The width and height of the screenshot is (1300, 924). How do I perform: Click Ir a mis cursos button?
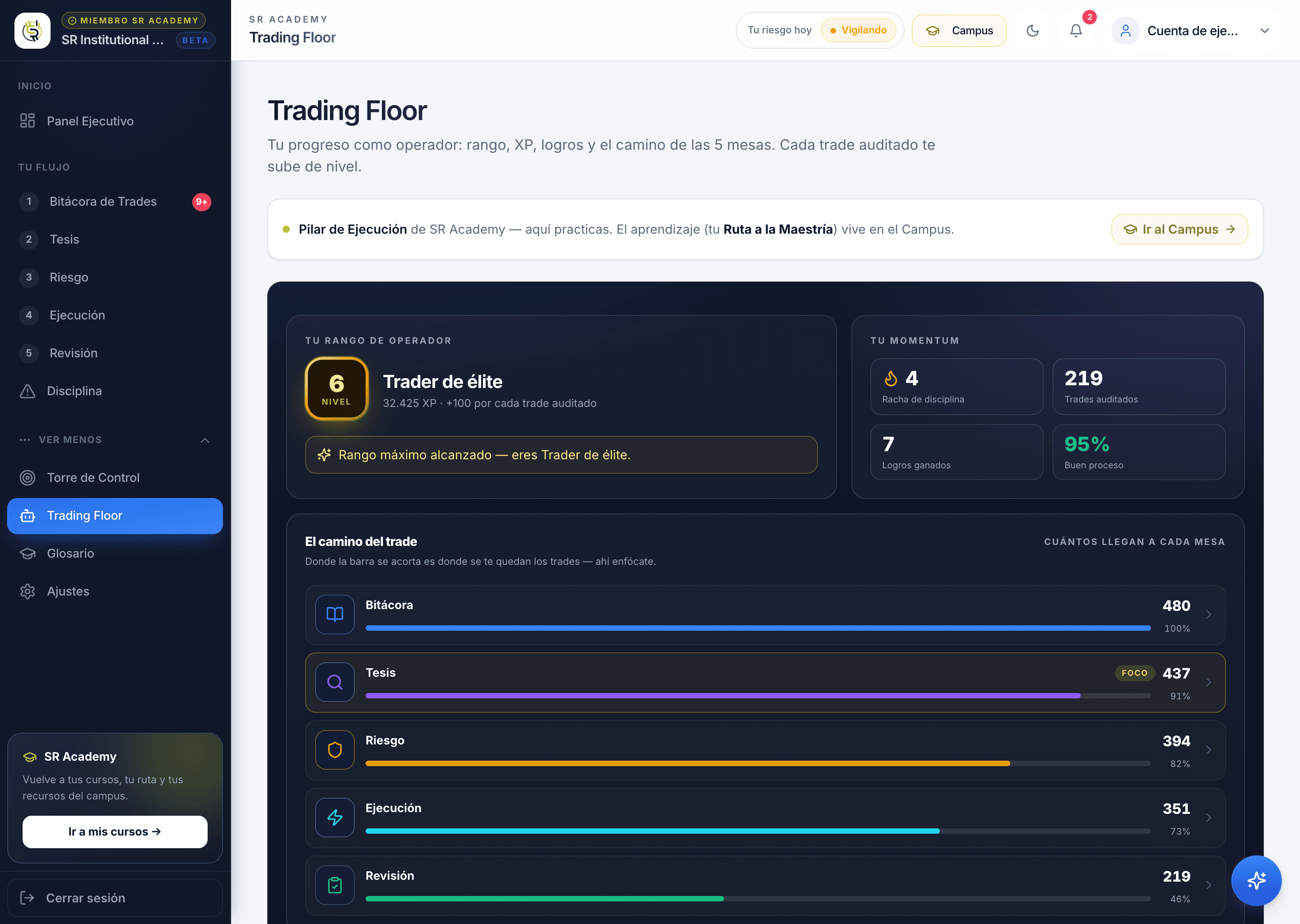115,832
